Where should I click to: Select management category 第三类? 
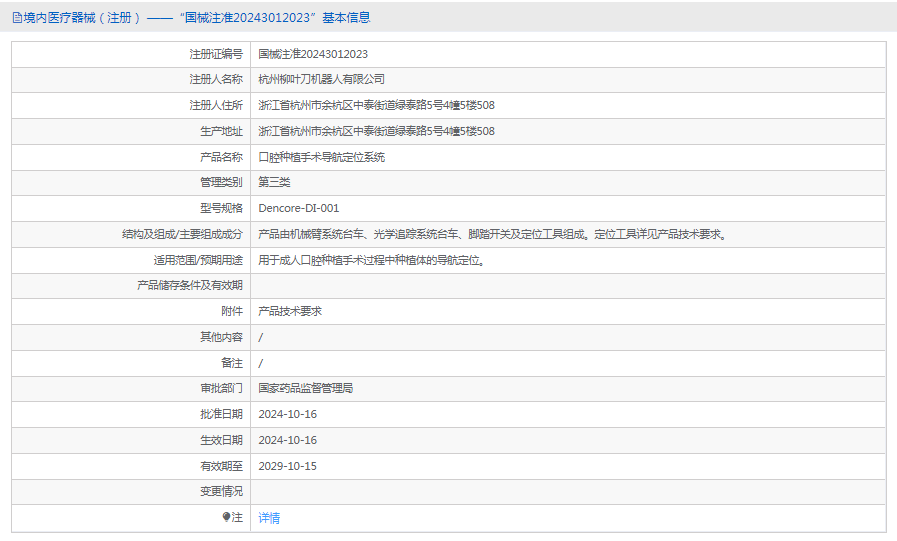(x=274, y=182)
